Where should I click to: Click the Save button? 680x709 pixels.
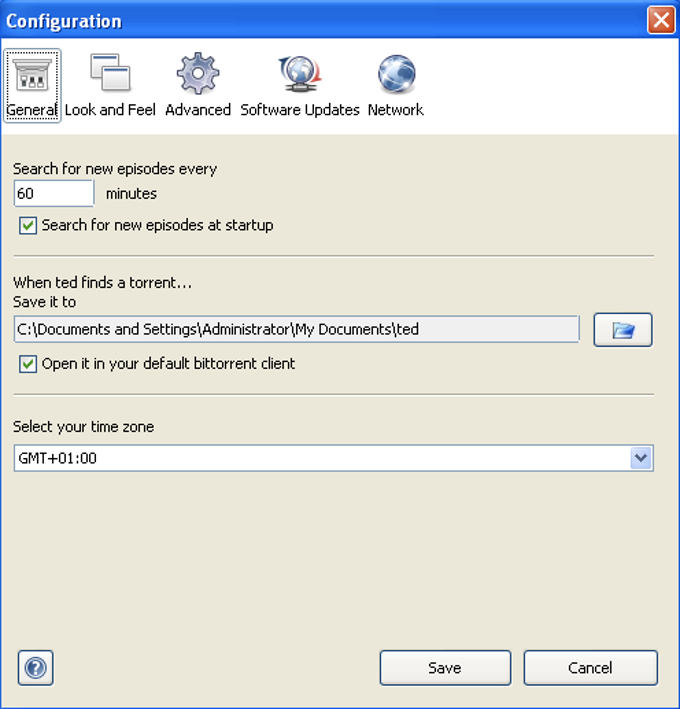click(x=445, y=668)
